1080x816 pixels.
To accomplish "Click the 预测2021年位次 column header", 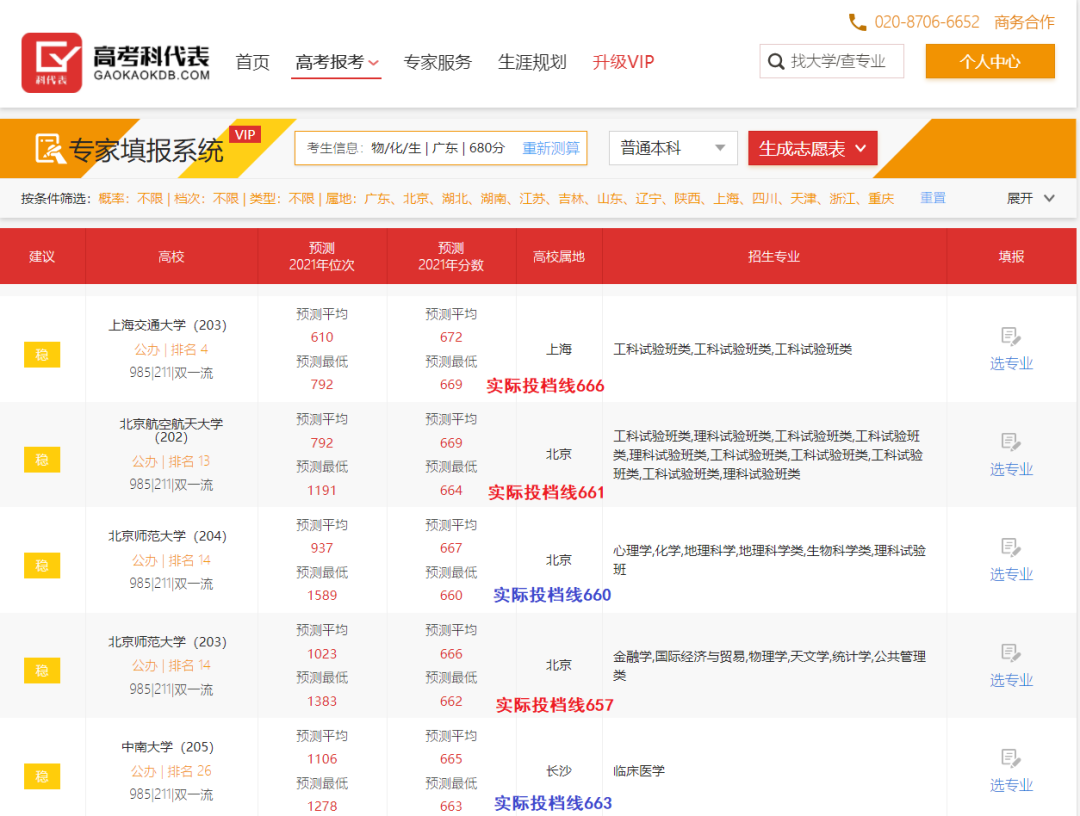I will click(x=322, y=256).
